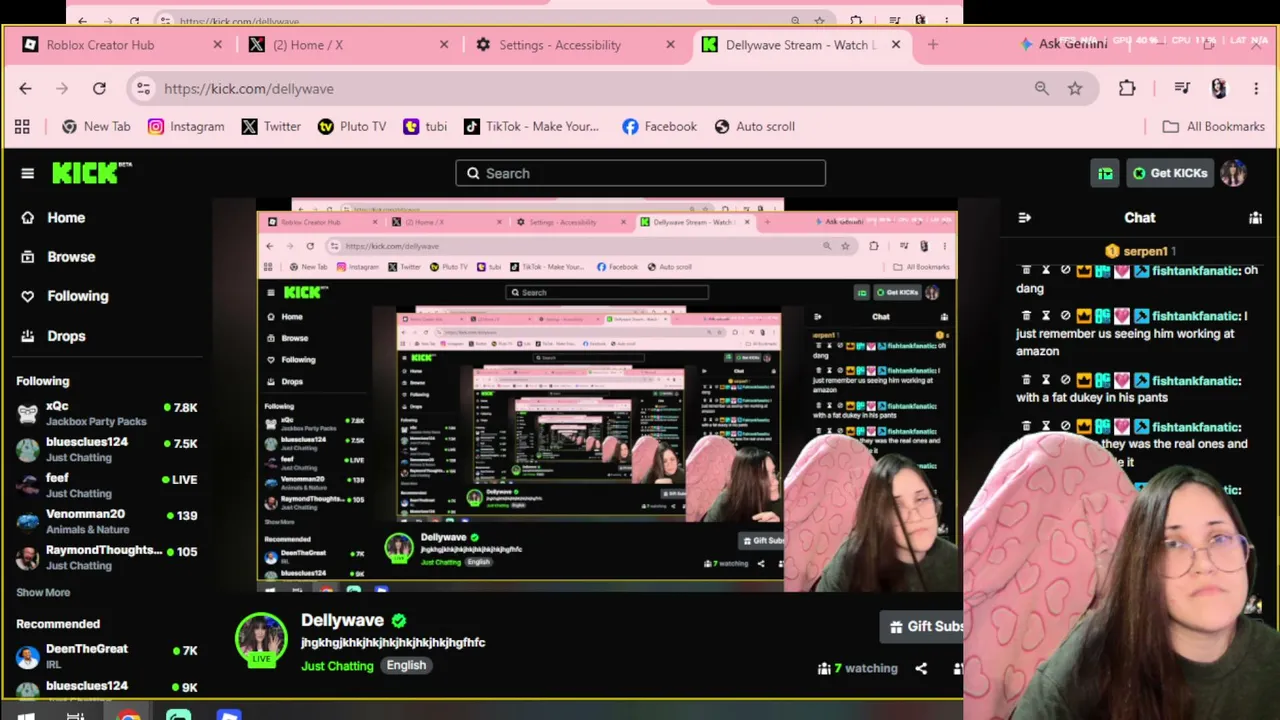
Task: Open Task View from the taskbar
Action: tap(75, 714)
